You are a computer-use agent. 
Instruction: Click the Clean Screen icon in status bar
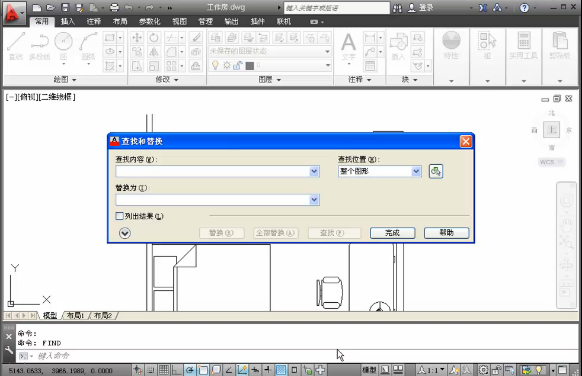(x=563, y=370)
